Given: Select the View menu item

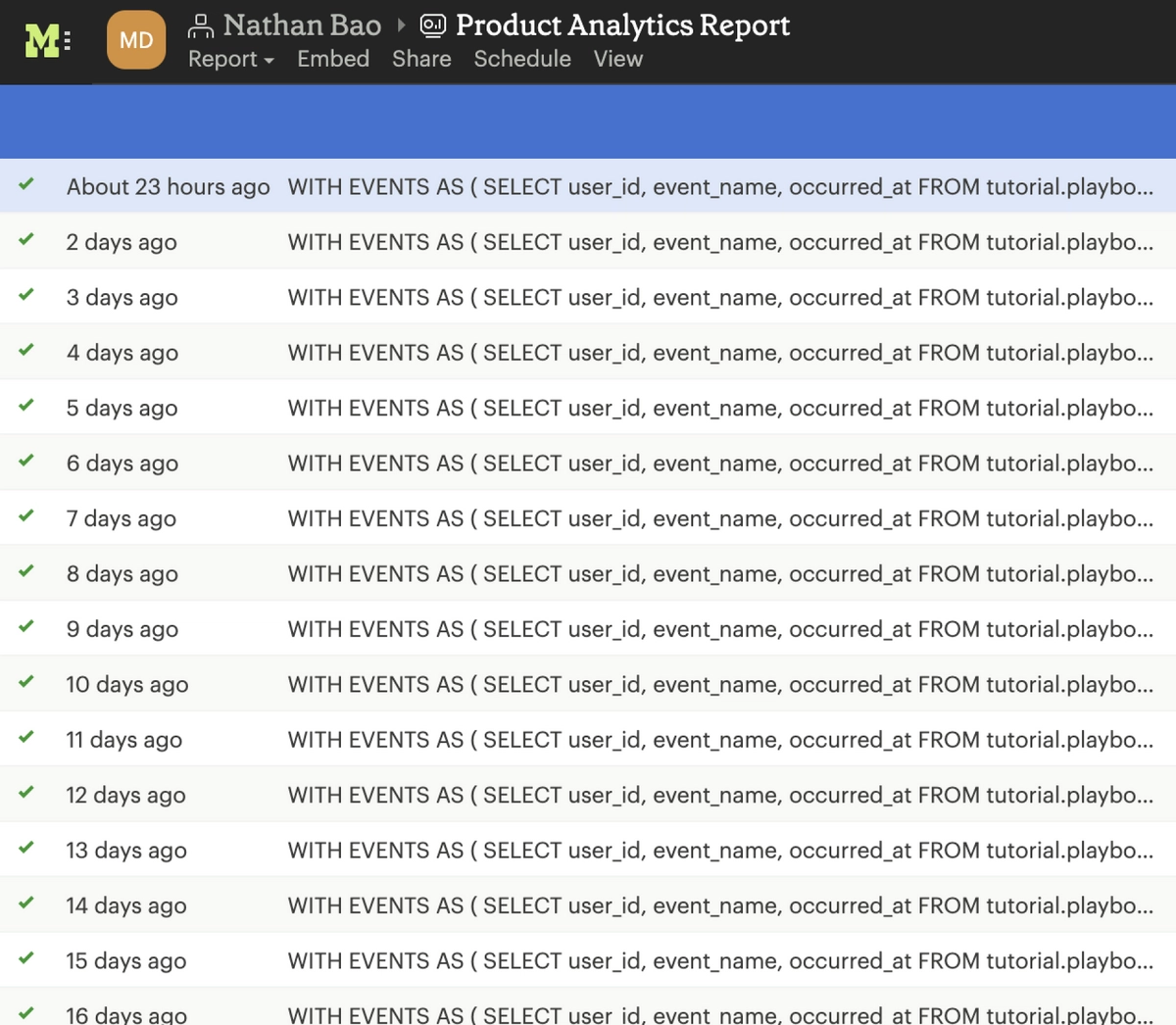Looking at the screenshot, I should point(617,60).
